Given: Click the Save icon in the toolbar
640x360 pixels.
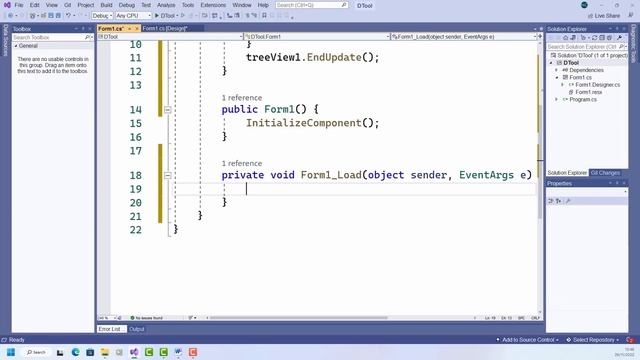Looking at the screenshot, I should 51,16.
